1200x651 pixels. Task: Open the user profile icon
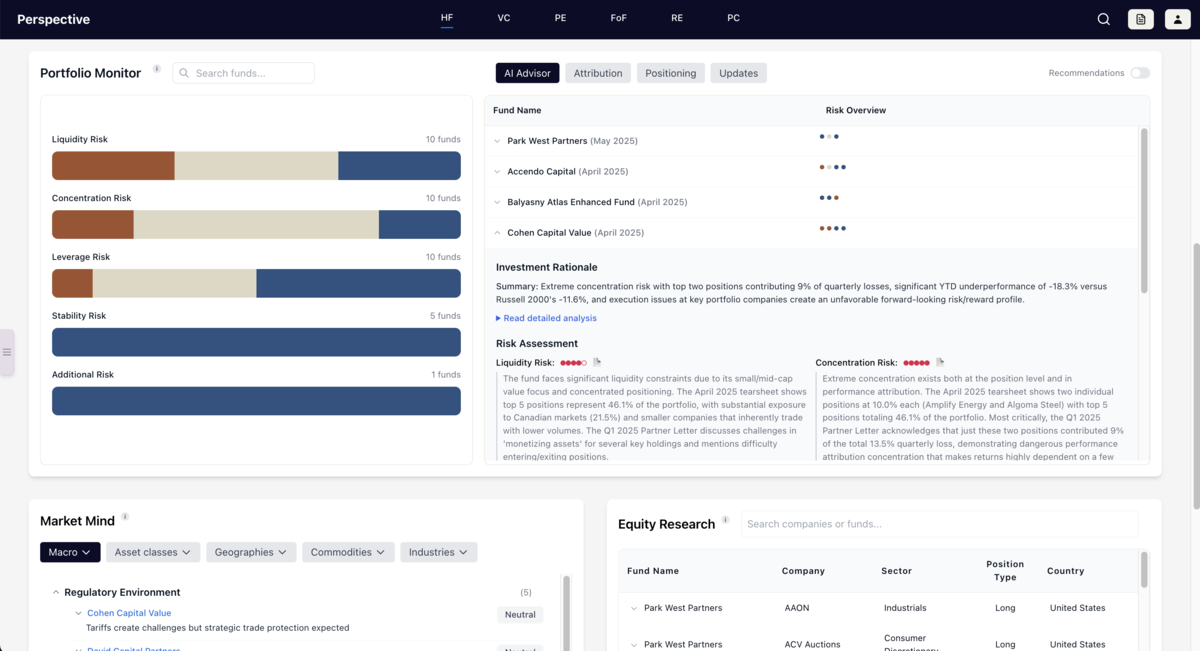click(x=1177, y=19)
